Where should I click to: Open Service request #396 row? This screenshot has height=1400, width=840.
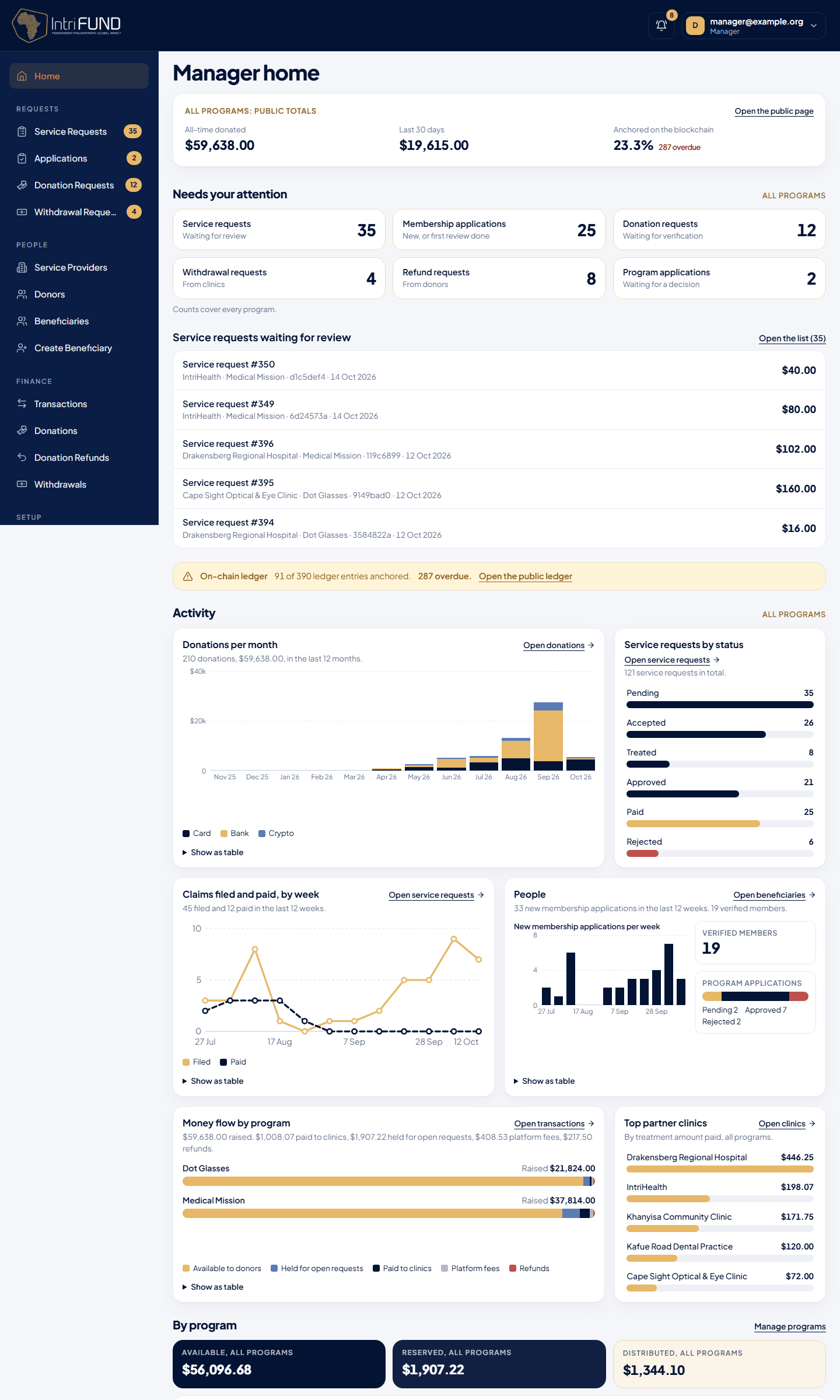(x=499, y=449)
